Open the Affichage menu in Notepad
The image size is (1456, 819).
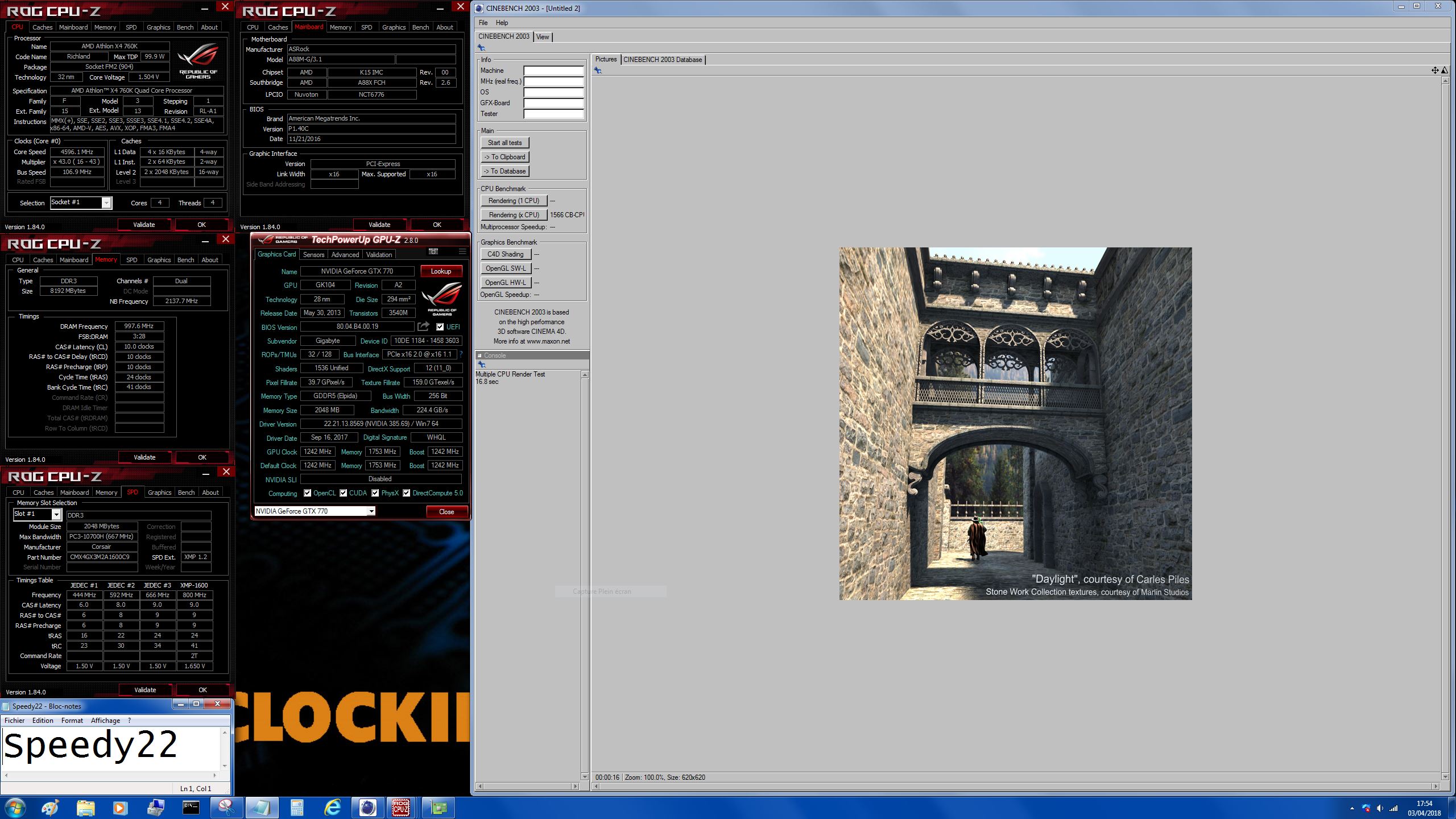click(106, 721)
